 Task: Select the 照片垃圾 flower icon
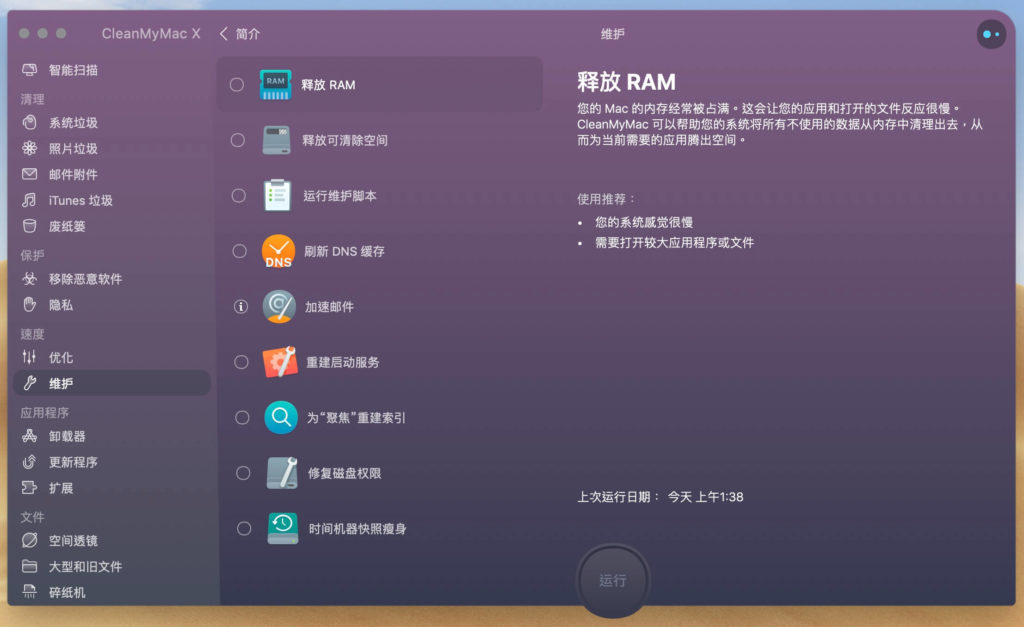29,148
